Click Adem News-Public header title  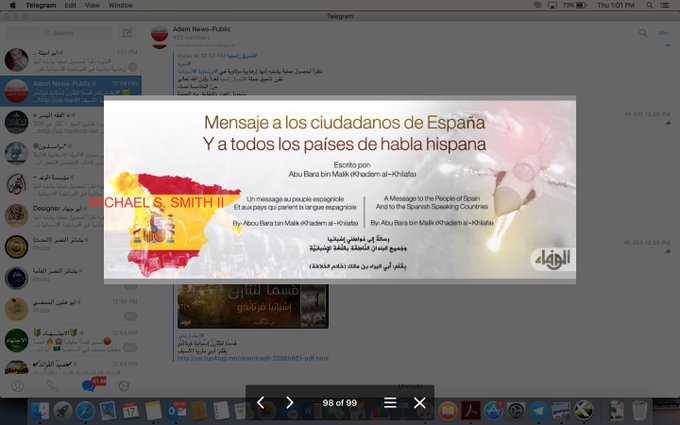[x=202, y=29]
